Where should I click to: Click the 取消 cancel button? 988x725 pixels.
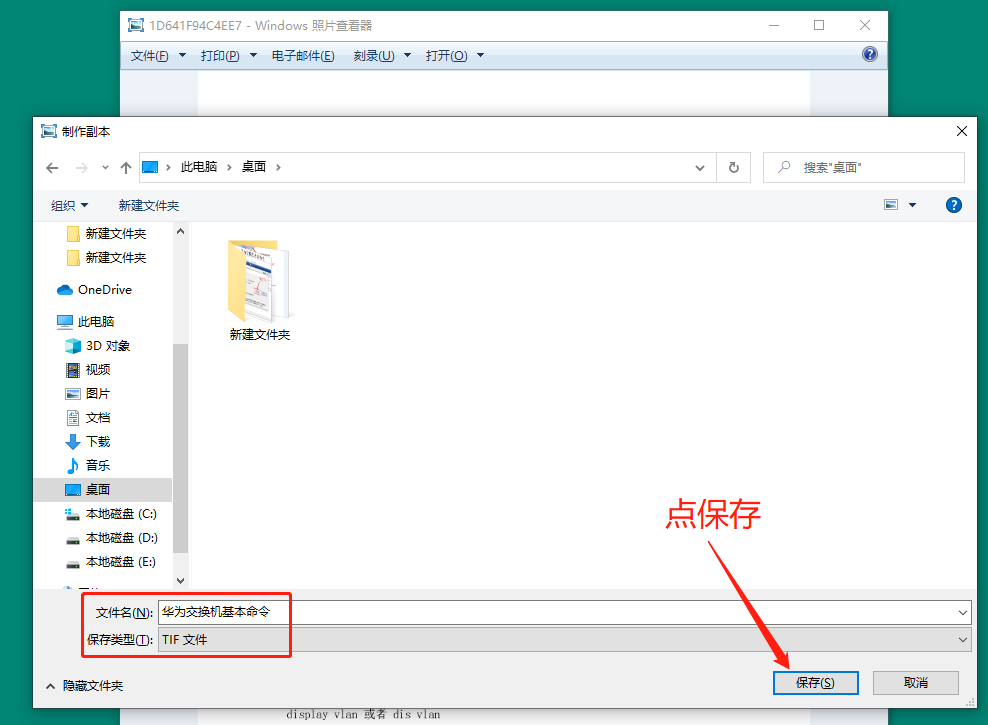pos(915,682)
